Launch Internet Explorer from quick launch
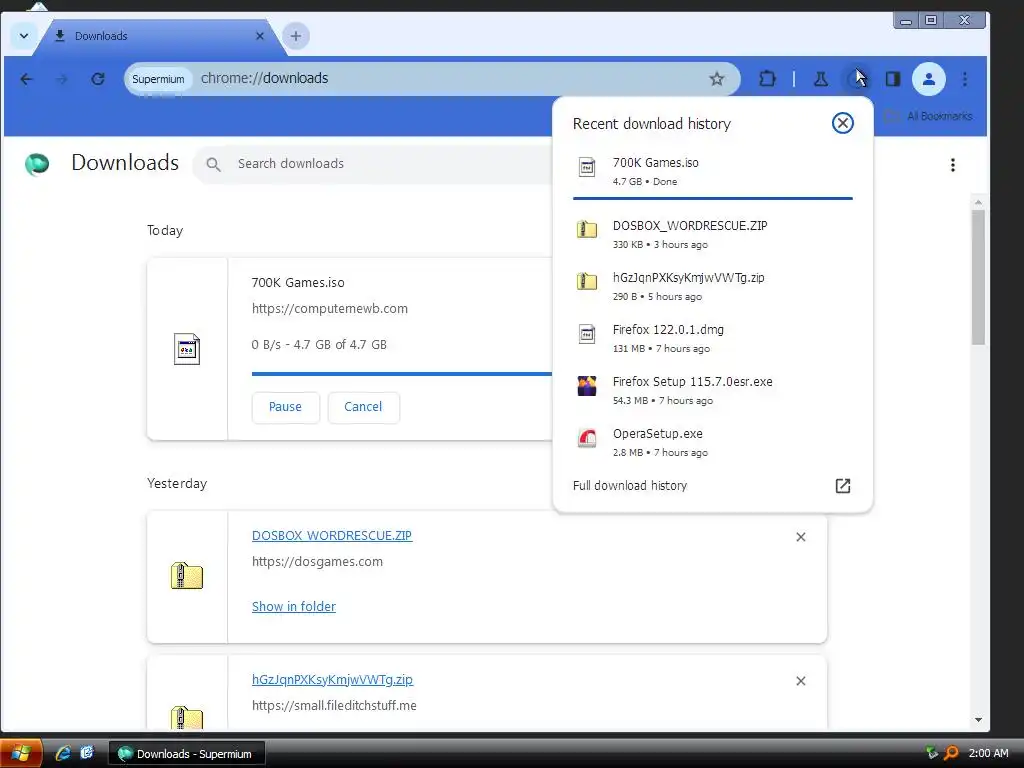The image size is (1024, 768). (x=63, y=753)
